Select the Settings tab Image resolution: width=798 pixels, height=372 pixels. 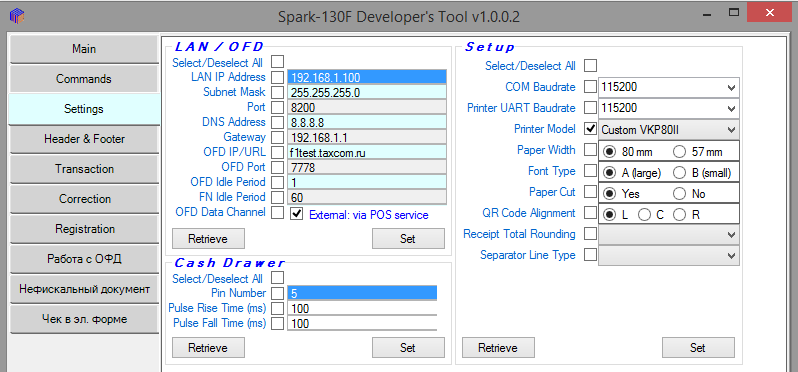[84, 109]
